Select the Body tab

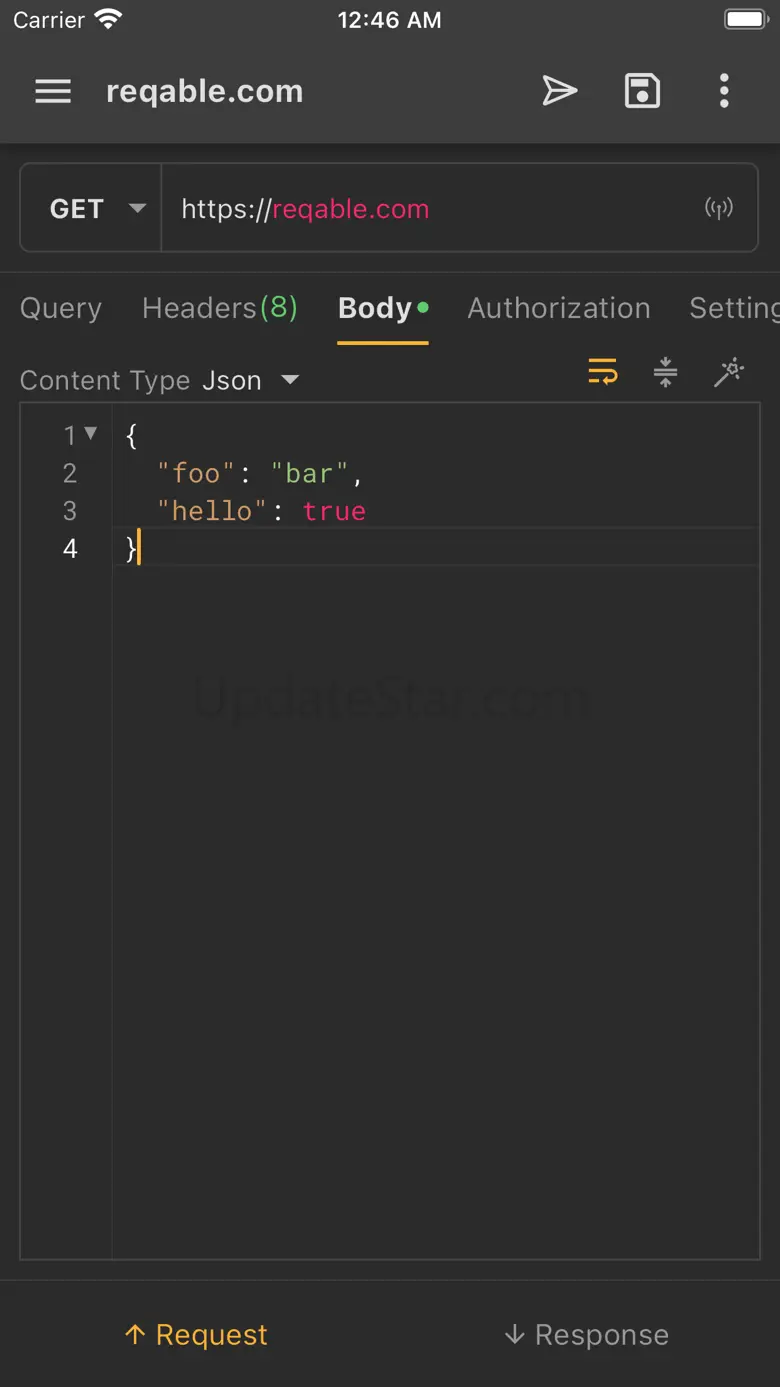[x=383, y=308]
